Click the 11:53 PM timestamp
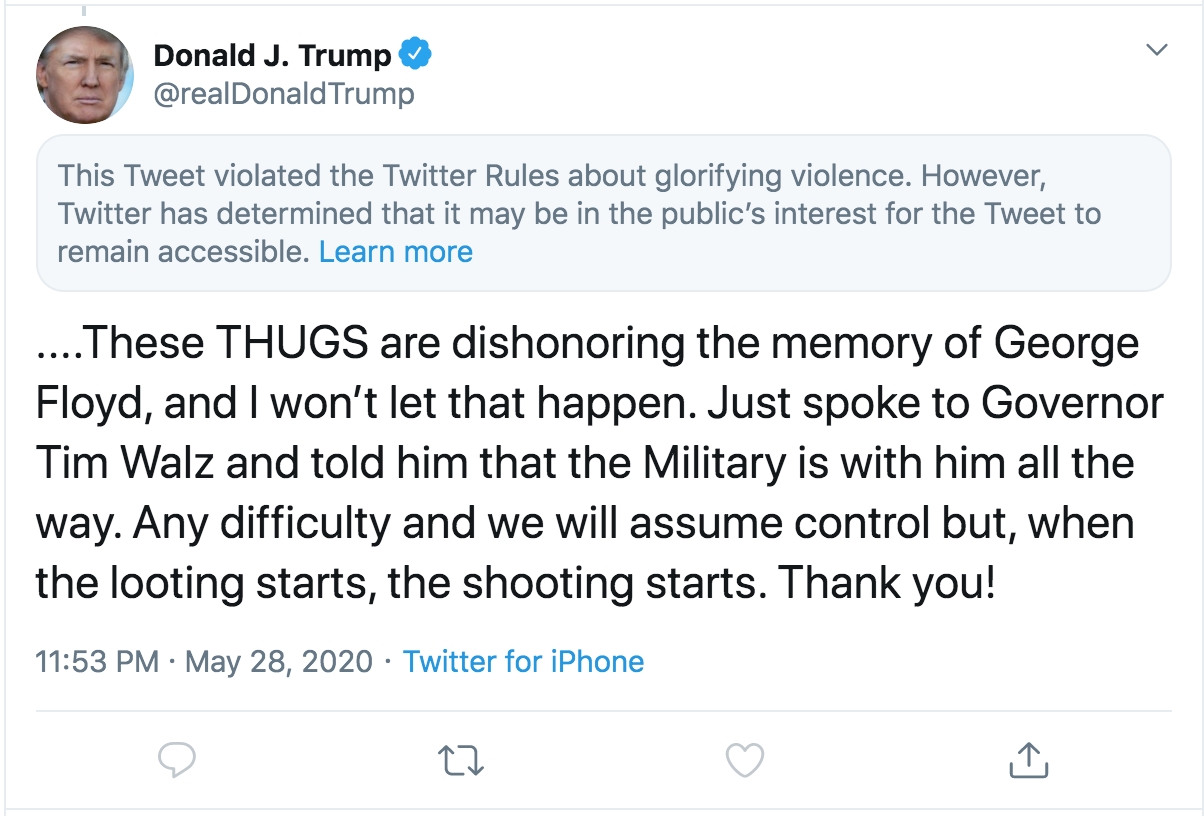The height and width of the screenshot is (816, 1204). point(97,661)
